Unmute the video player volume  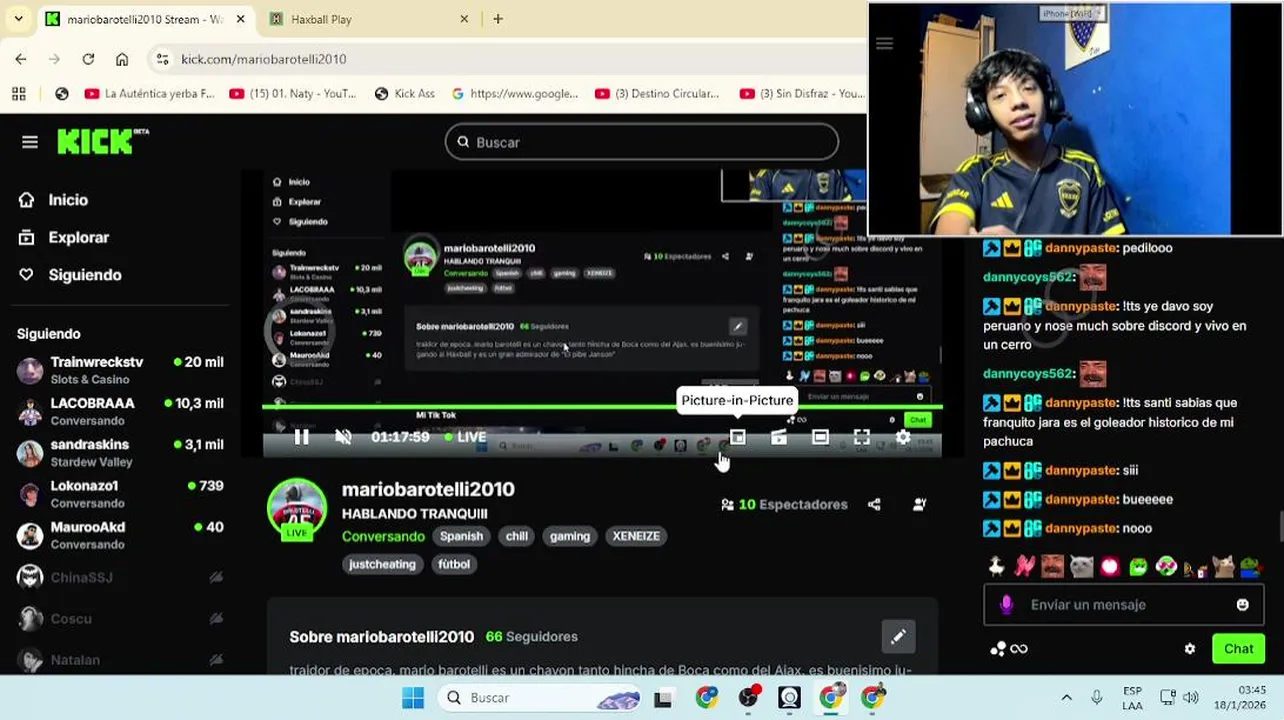[343, 437]
